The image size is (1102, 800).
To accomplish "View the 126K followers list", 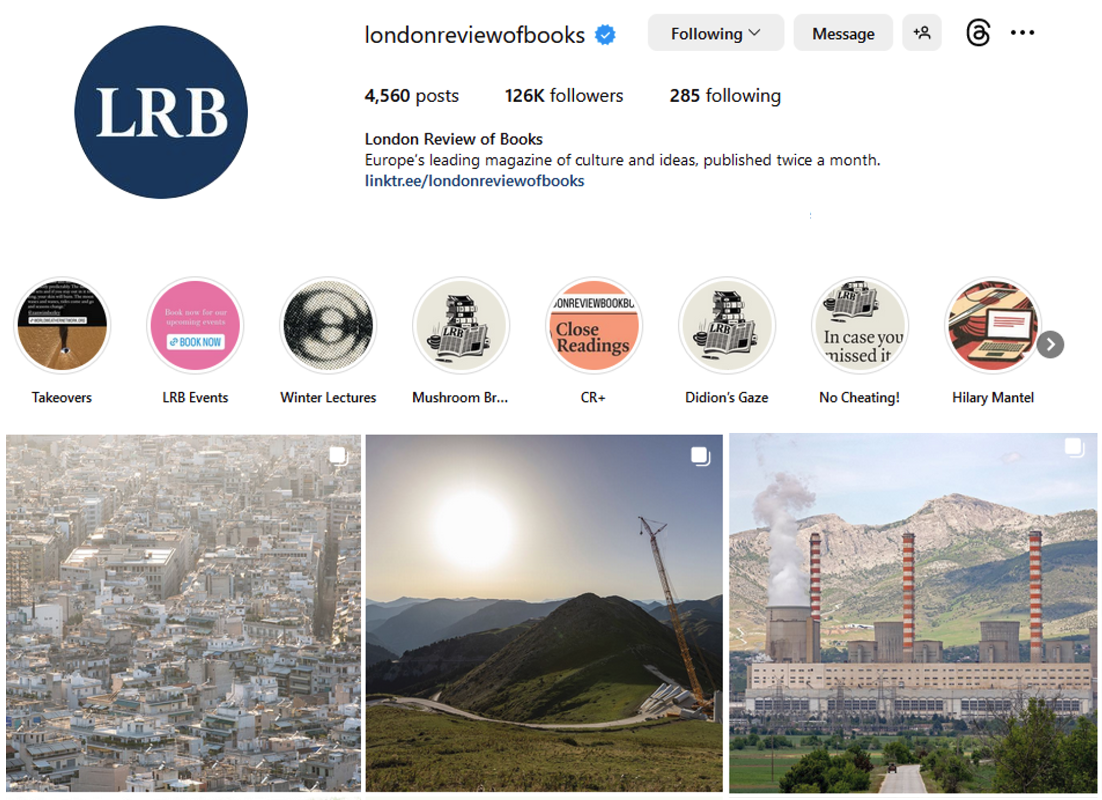I will pos(564,96).
